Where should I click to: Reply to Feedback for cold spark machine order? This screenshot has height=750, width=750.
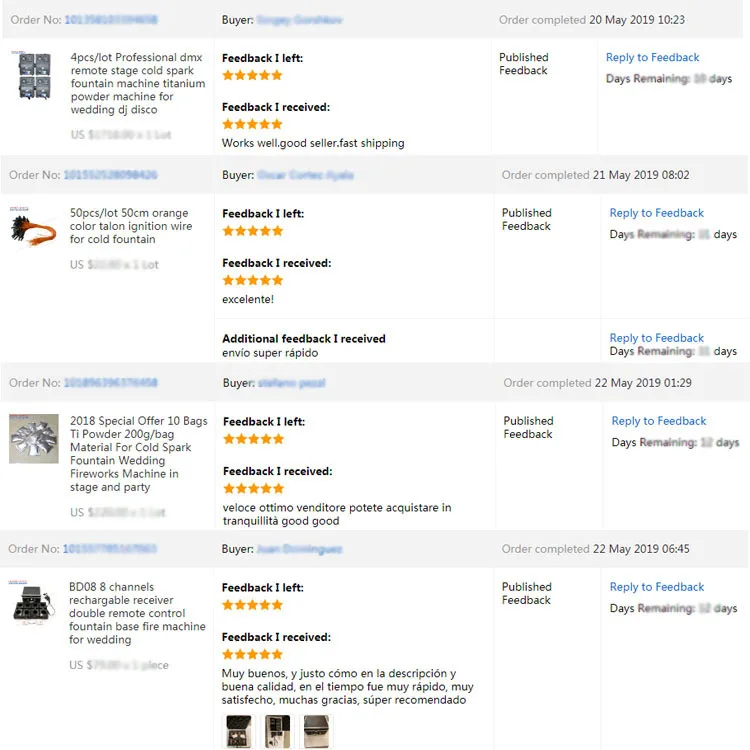[652, 58]
